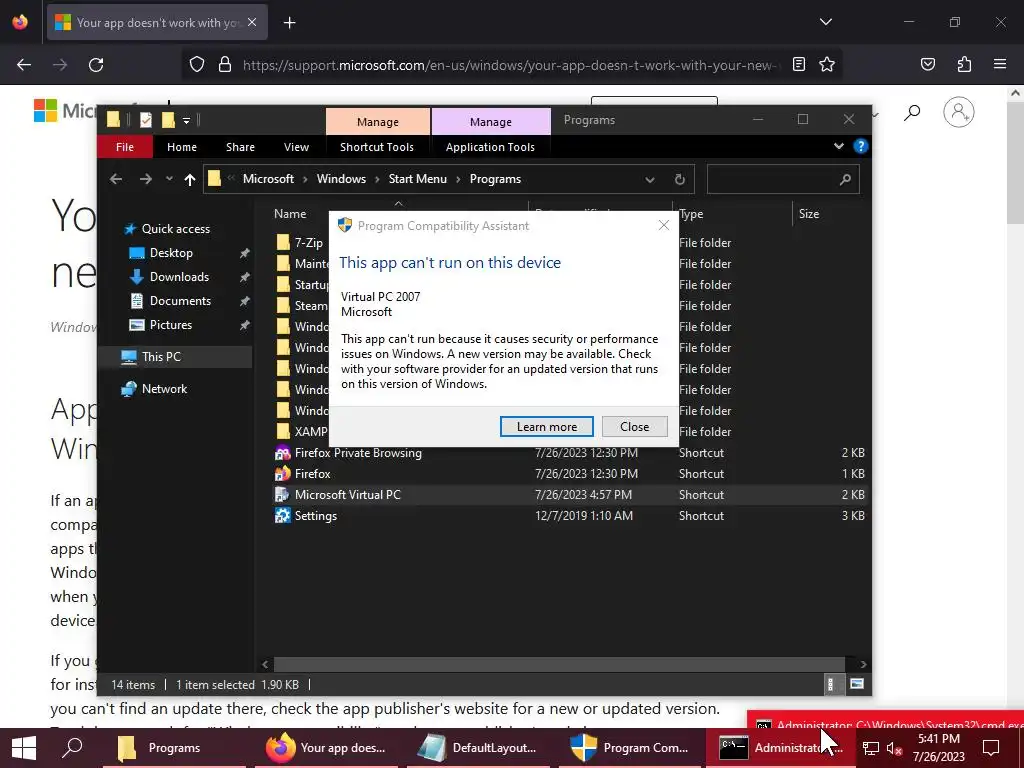Click the Explorer search box
The image size is (1024, 768).
pyautogui.click(x=782, y=180)
